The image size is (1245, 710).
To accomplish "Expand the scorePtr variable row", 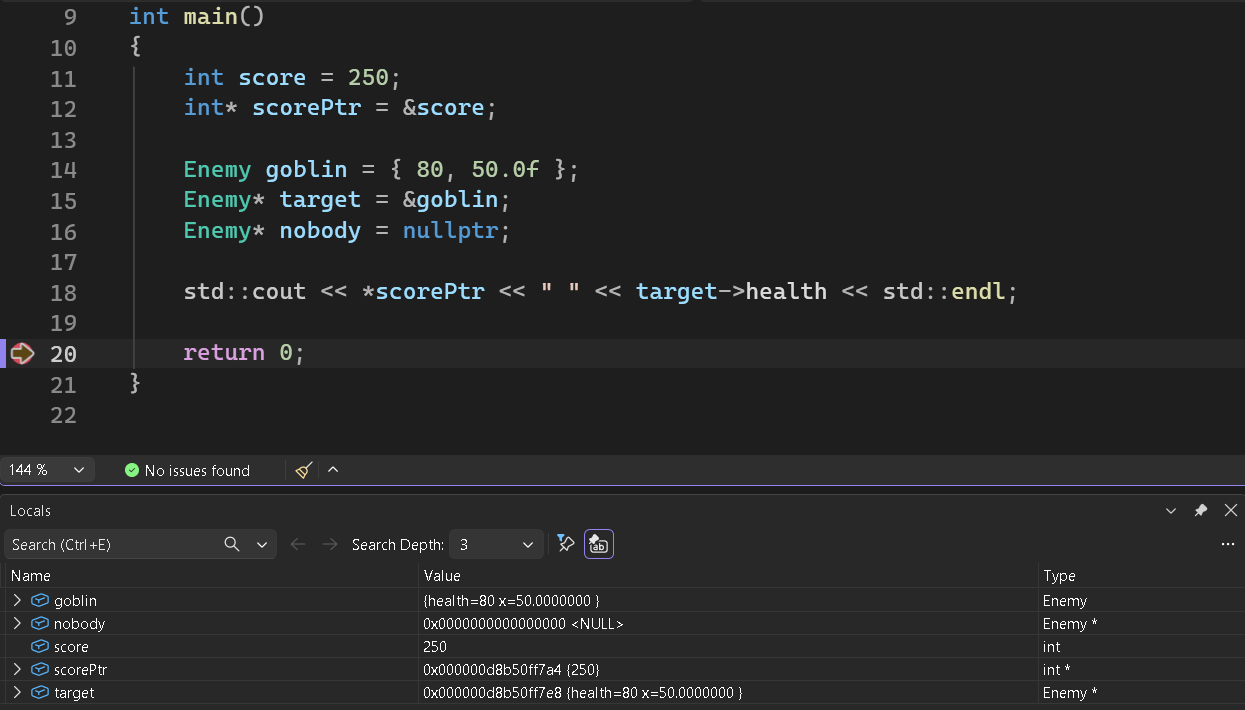I will point(17,669).
